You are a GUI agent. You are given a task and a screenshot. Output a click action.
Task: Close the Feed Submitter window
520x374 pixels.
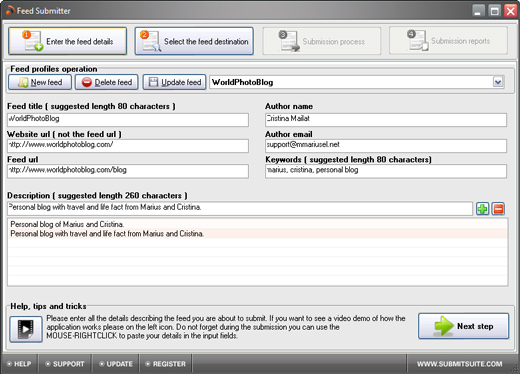click(510, 11)
